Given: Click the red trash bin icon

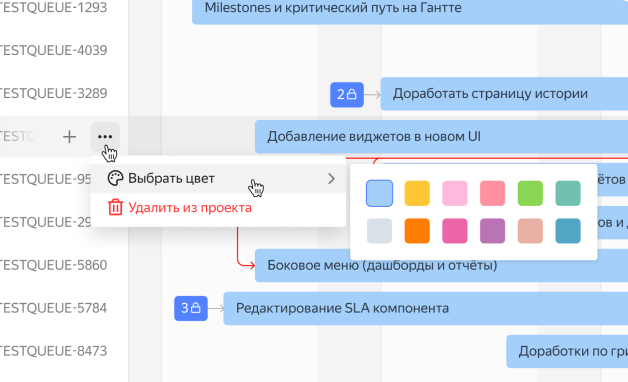Looking at the screenshot, I should pos(115,207).
